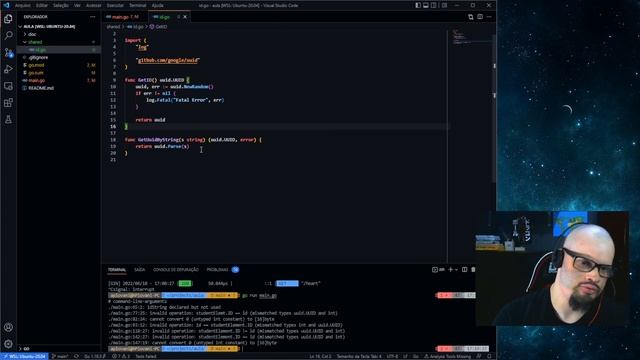Open the Terminal menu in menu bar
This screenshot has width=640, height=360.
tap(138, 5)
